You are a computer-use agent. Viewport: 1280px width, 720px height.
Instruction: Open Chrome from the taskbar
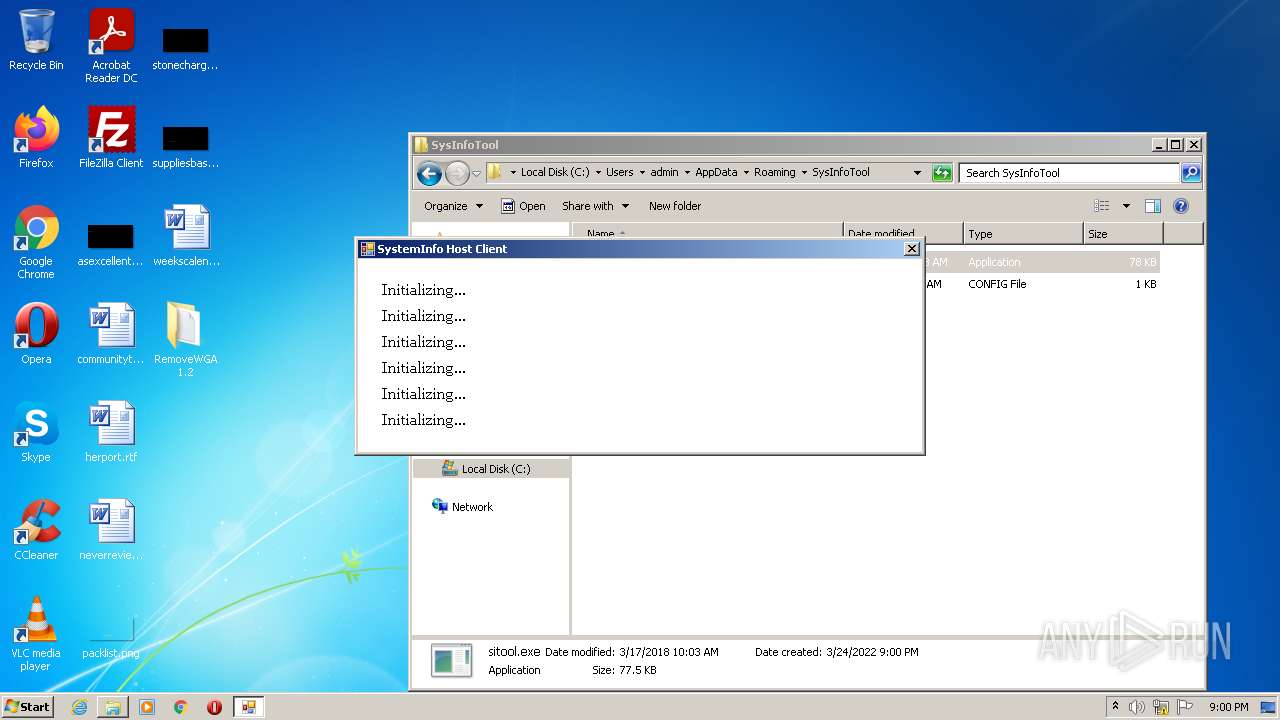point(181,707)
